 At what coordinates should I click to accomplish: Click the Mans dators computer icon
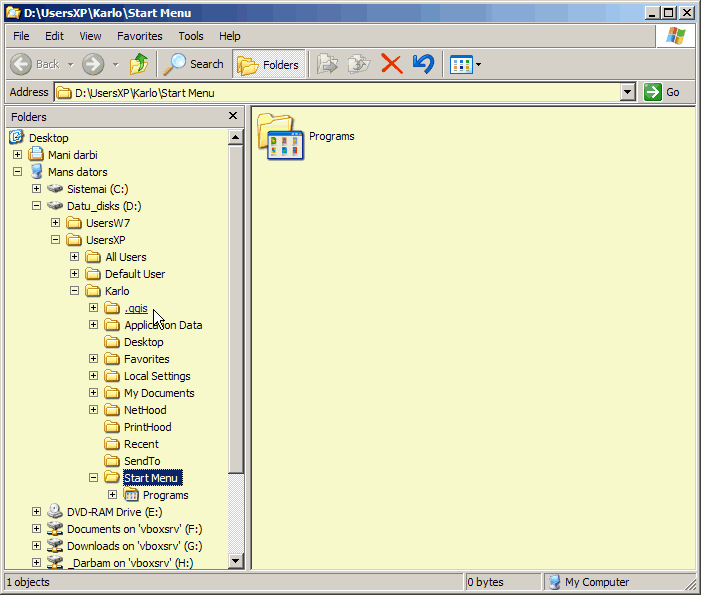pyautogui.click(x=37, y=172)
